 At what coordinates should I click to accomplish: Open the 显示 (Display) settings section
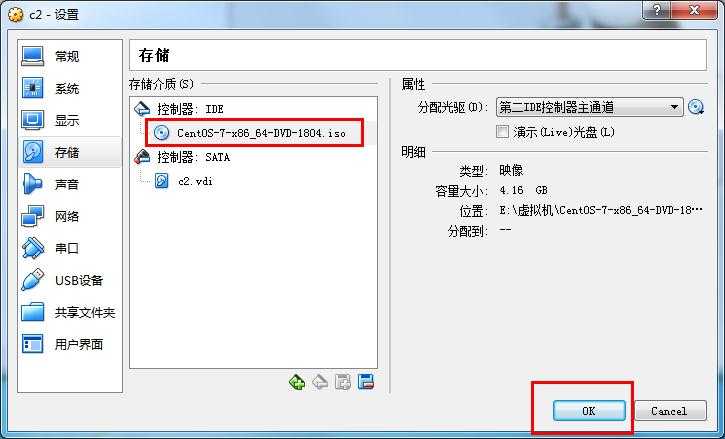tap(69, 120)
